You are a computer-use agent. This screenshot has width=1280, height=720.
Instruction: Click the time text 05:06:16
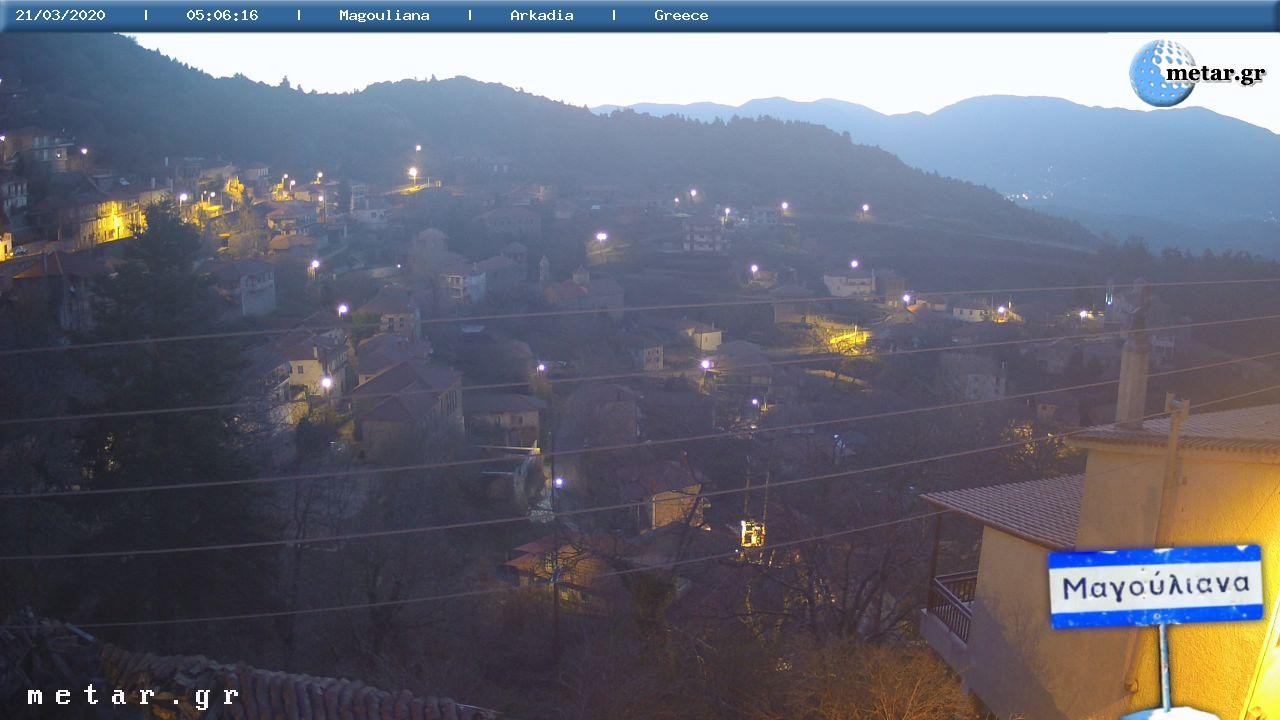222,15
